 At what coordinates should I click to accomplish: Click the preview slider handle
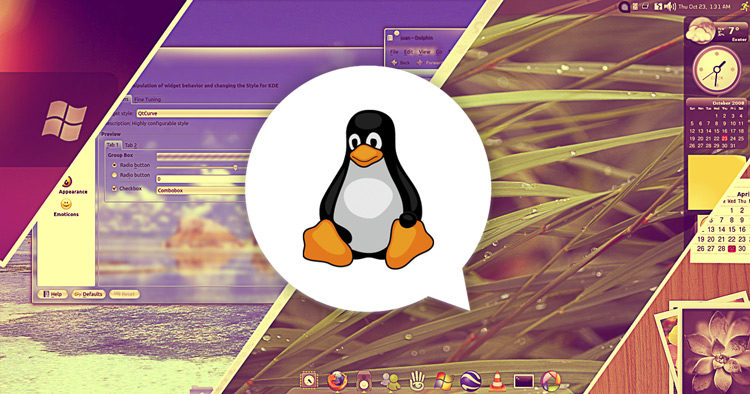[235, 167]
